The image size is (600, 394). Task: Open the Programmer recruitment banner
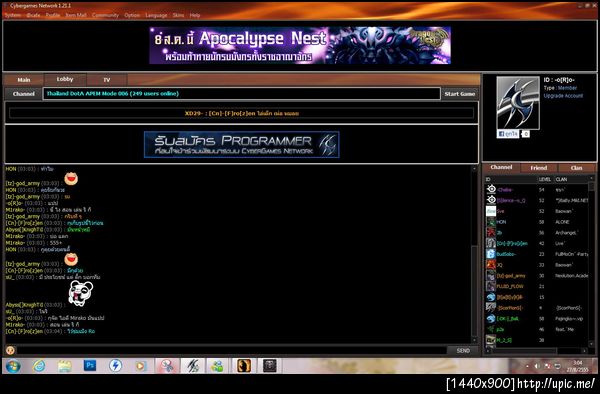(x=242, y=144)
